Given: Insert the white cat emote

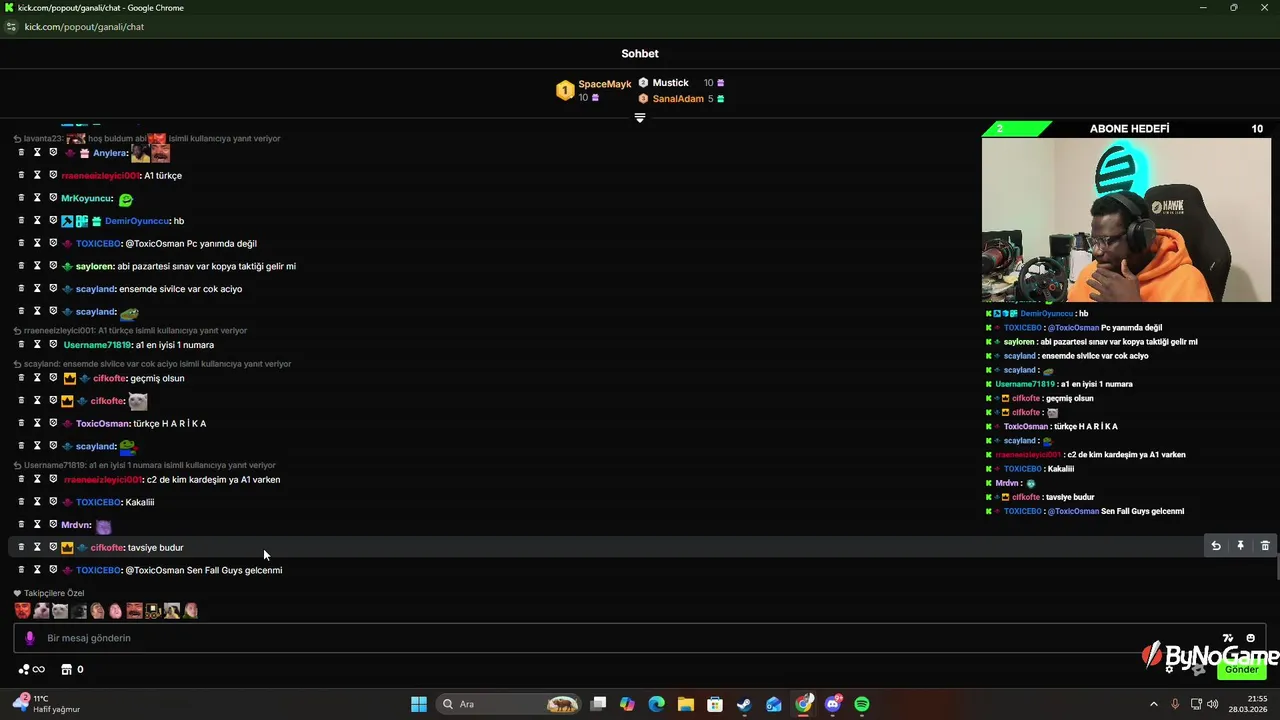Looking at the screenshot, I should click(60, 610).
